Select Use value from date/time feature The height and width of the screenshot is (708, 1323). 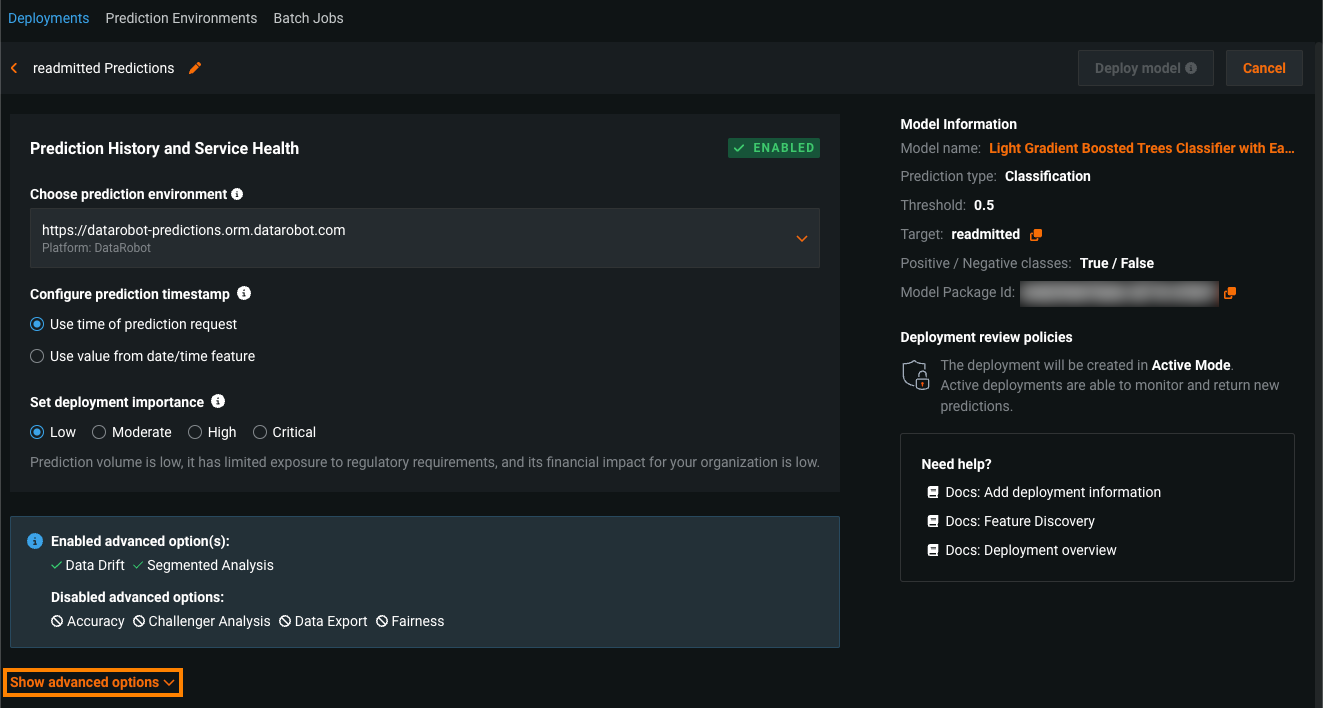coord(37,356)
